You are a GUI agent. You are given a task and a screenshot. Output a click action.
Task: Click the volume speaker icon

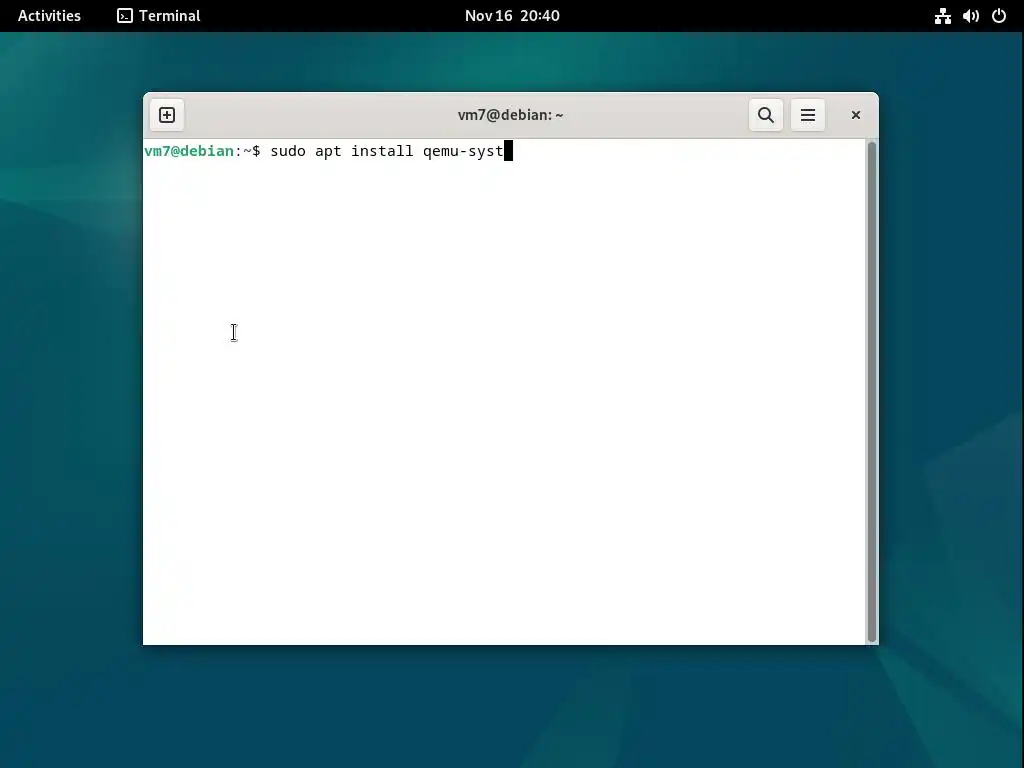coord(970,16)
